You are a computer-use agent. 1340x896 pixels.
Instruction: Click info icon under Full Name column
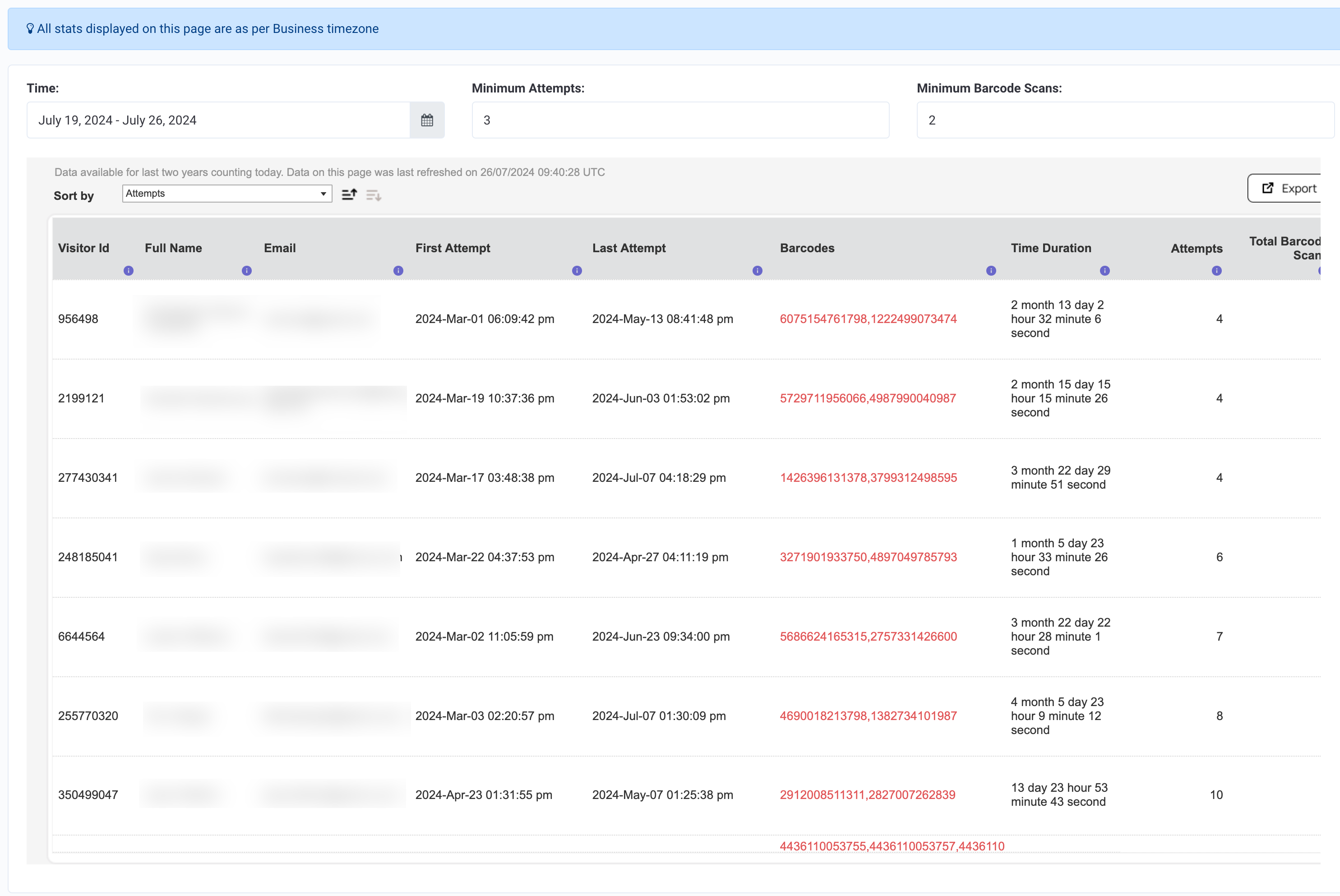pyautogui.click(x=247, y=271)
